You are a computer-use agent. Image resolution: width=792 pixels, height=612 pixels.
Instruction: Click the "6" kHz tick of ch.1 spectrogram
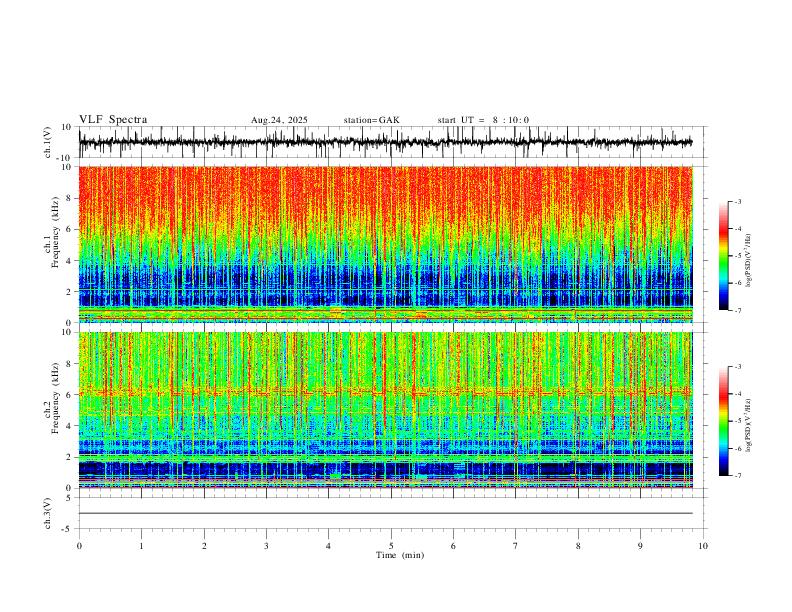coord(69,230)
